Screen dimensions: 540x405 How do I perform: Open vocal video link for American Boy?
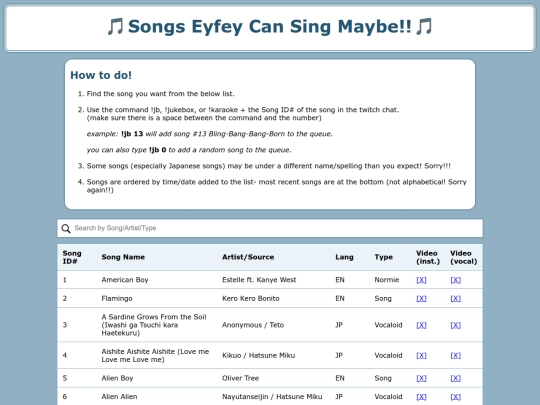455,280
